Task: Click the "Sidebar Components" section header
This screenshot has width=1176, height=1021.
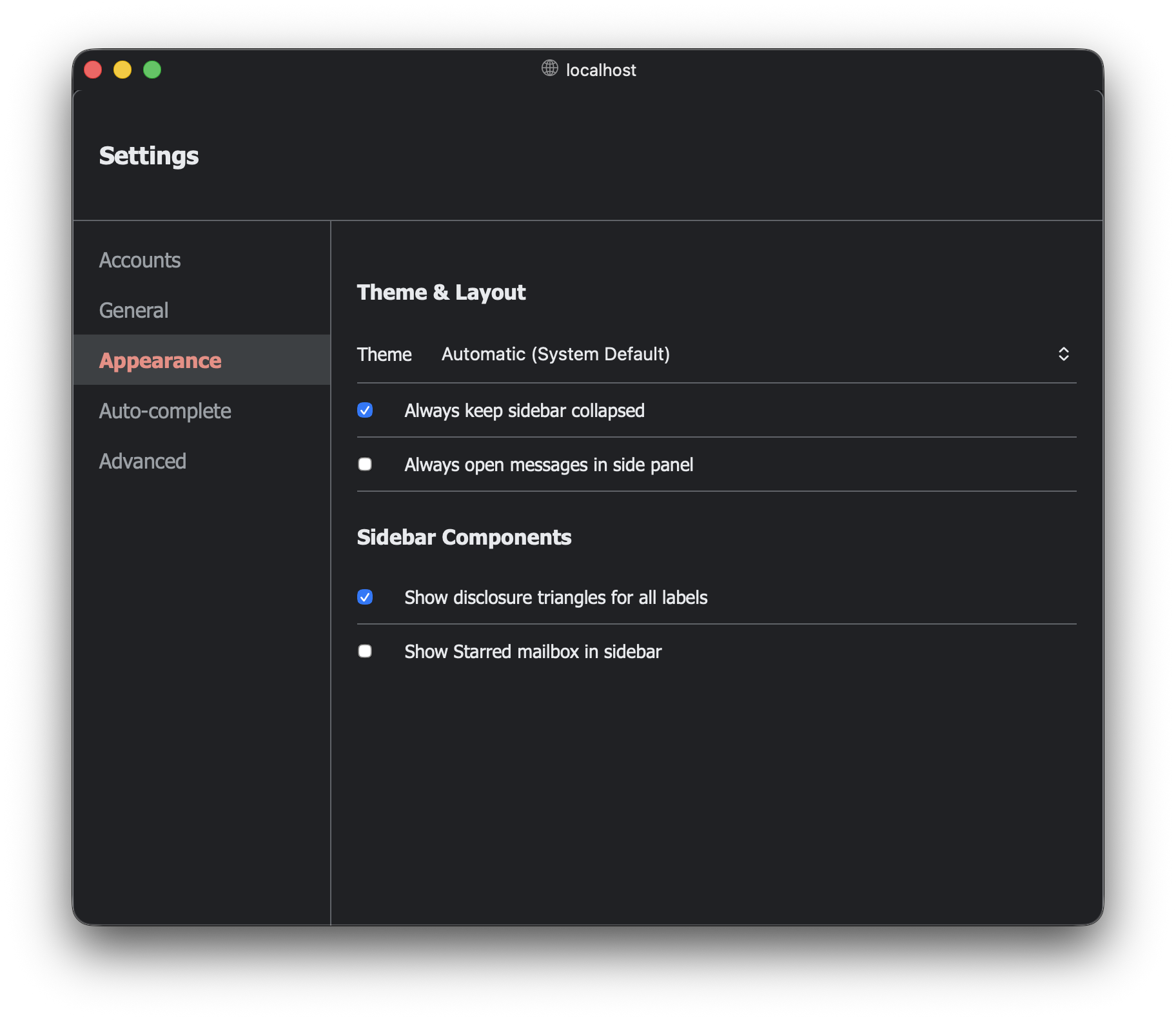Action: (464, 537)
